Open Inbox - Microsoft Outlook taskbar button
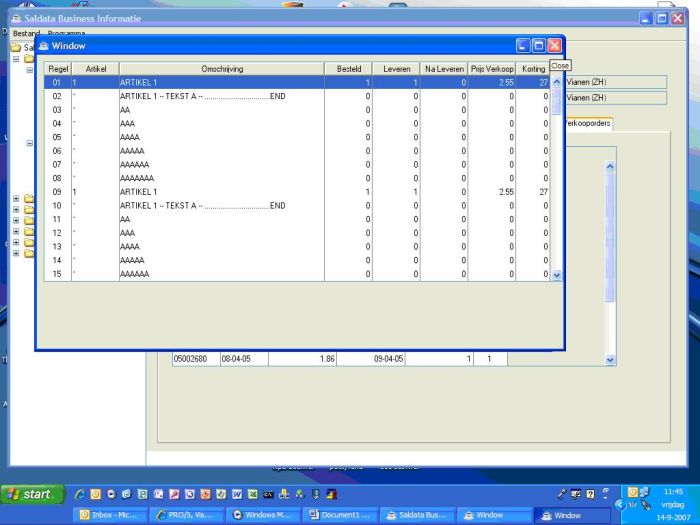The width and height of the screenshot is (700, 525). point(110,515)
